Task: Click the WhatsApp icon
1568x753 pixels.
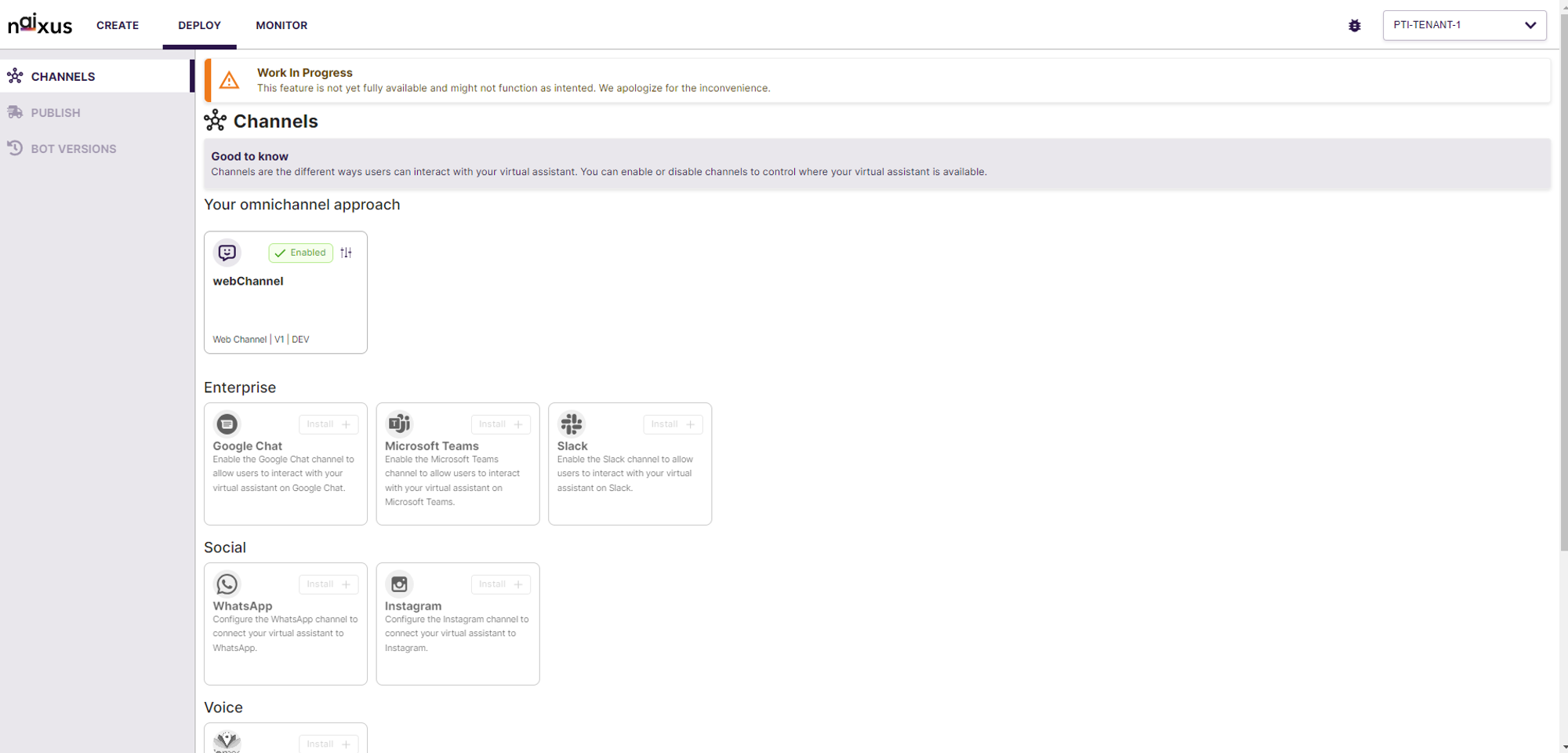Action: (x=227, y=584)
